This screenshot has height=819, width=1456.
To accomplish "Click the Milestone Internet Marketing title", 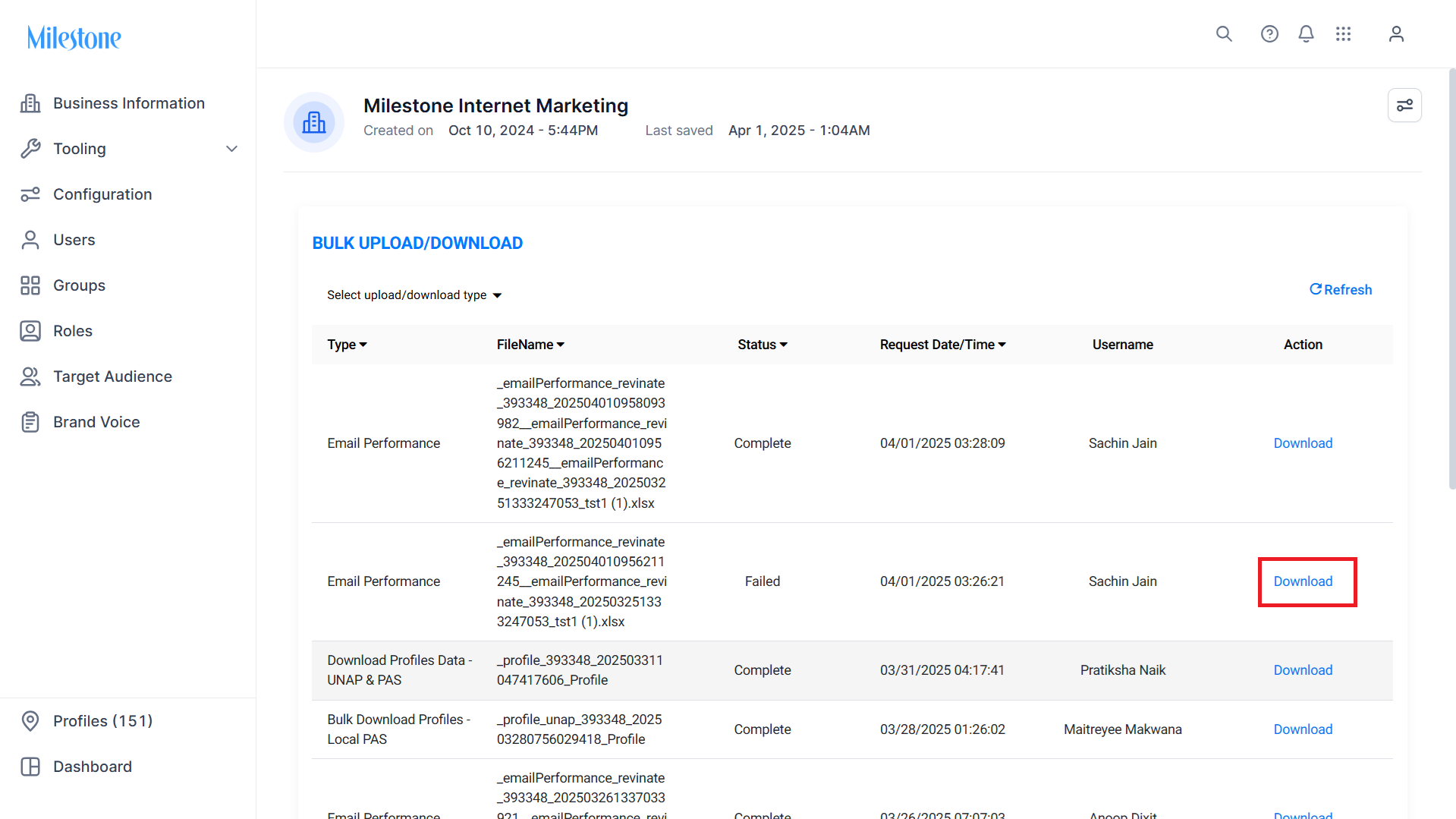I will tap(495, 106).
